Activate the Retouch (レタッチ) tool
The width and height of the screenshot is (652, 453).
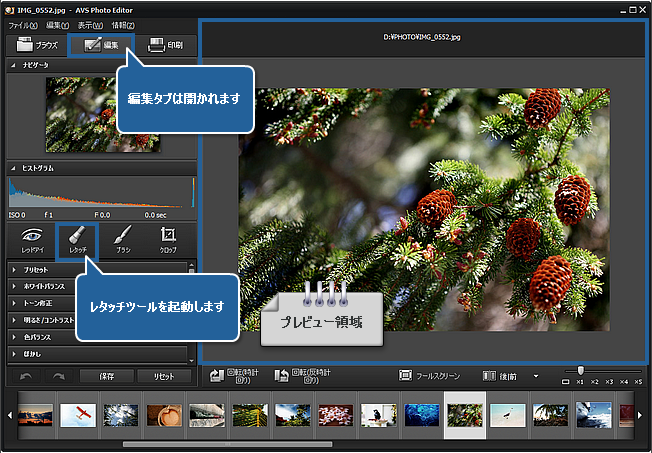pos(77,238)
